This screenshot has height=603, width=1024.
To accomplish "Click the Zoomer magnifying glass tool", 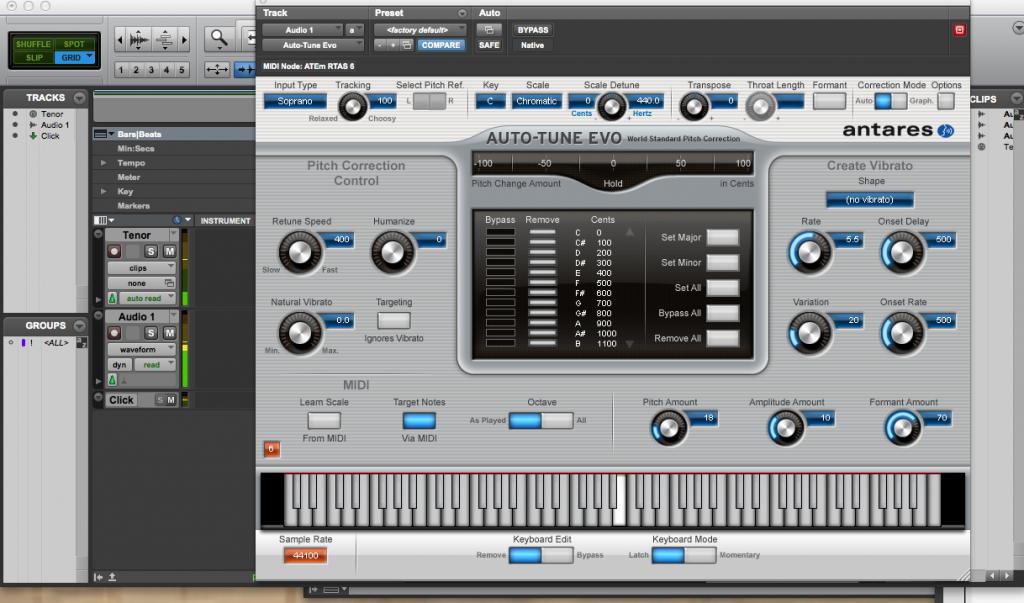I will [218, 38].
